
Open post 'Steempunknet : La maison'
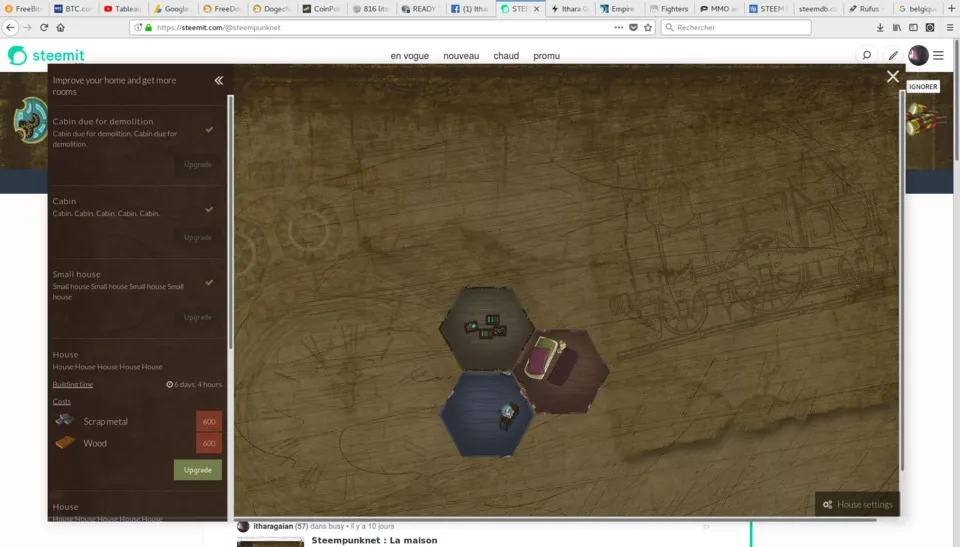pos(374,540)
